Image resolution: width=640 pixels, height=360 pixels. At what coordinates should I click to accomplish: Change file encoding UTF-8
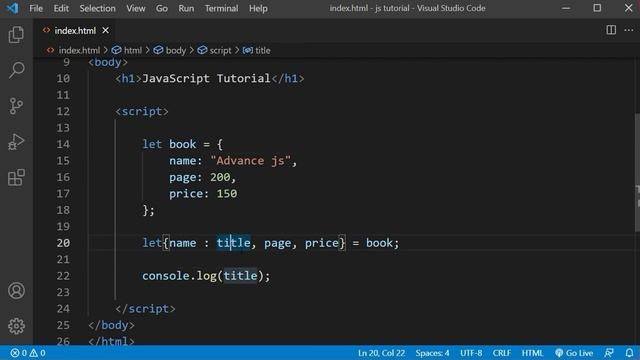[471, 353]
